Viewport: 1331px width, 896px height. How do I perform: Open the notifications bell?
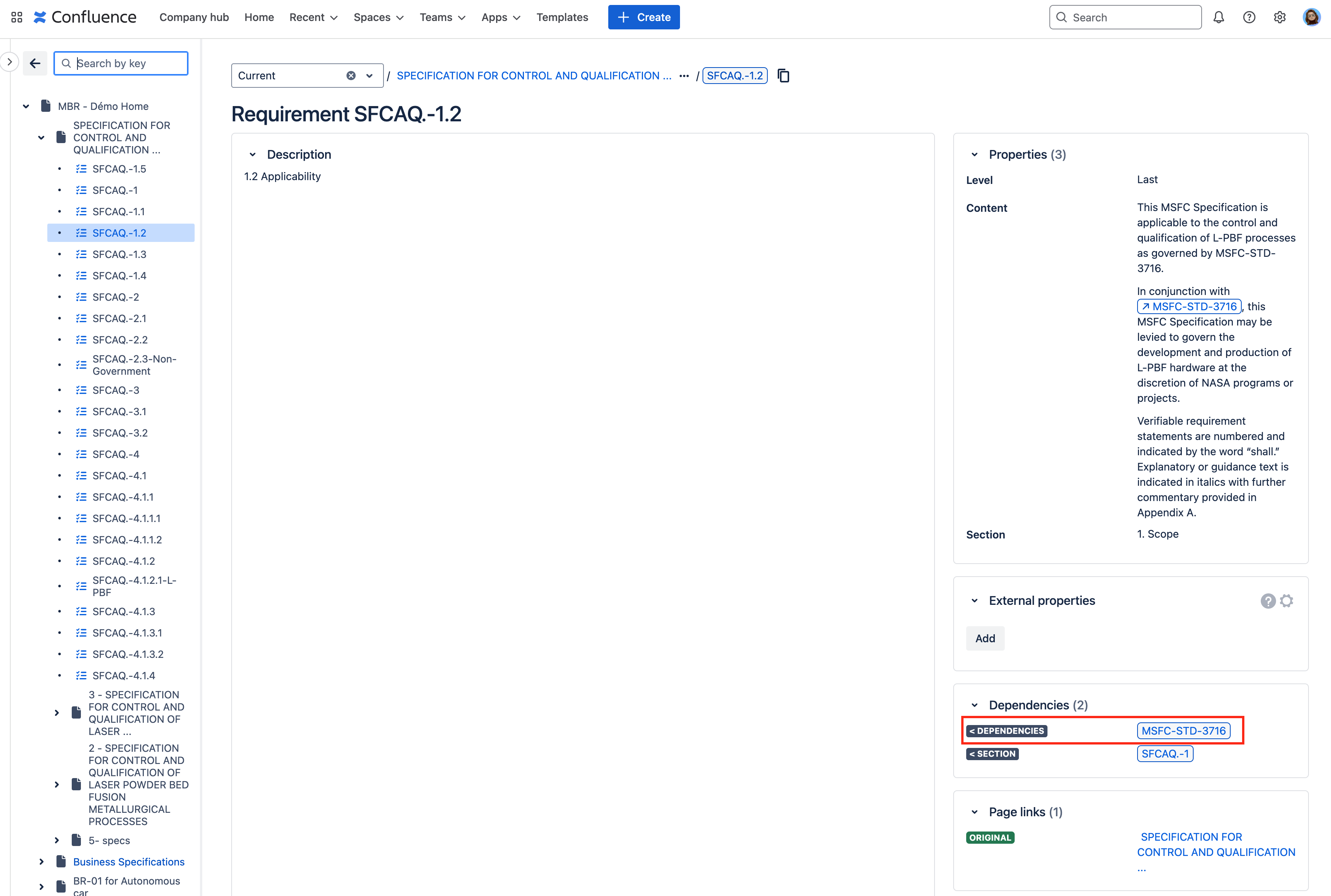(1219, 17)
